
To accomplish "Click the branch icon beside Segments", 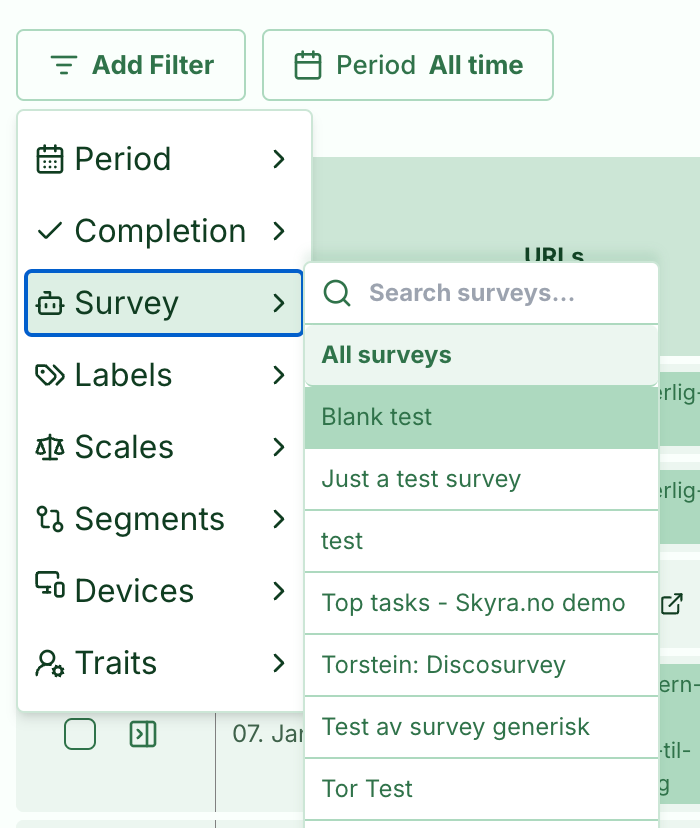I will pos(50,519).
